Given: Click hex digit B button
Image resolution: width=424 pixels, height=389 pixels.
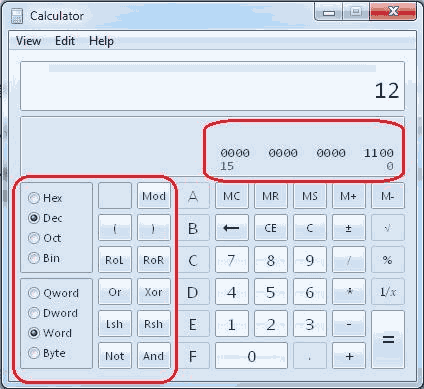Looking at the screenshot, I should pos(193,228).
